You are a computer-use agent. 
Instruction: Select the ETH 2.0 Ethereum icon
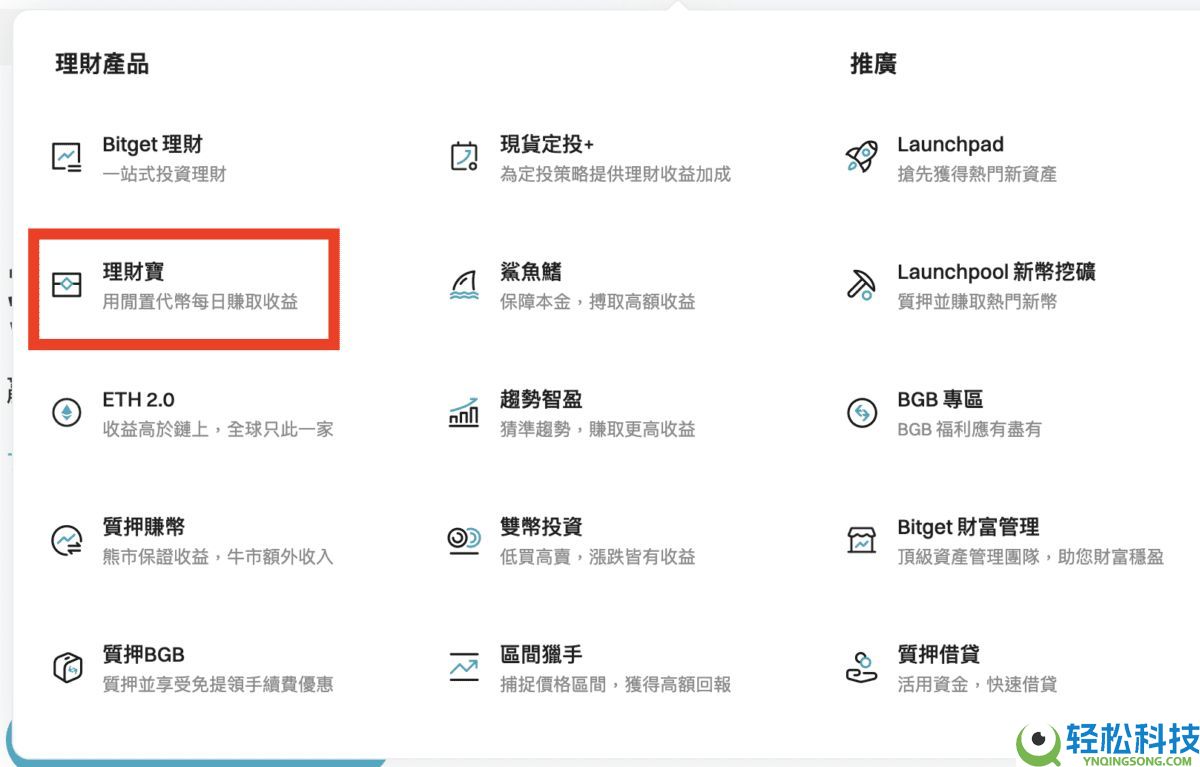click(68, 413)
